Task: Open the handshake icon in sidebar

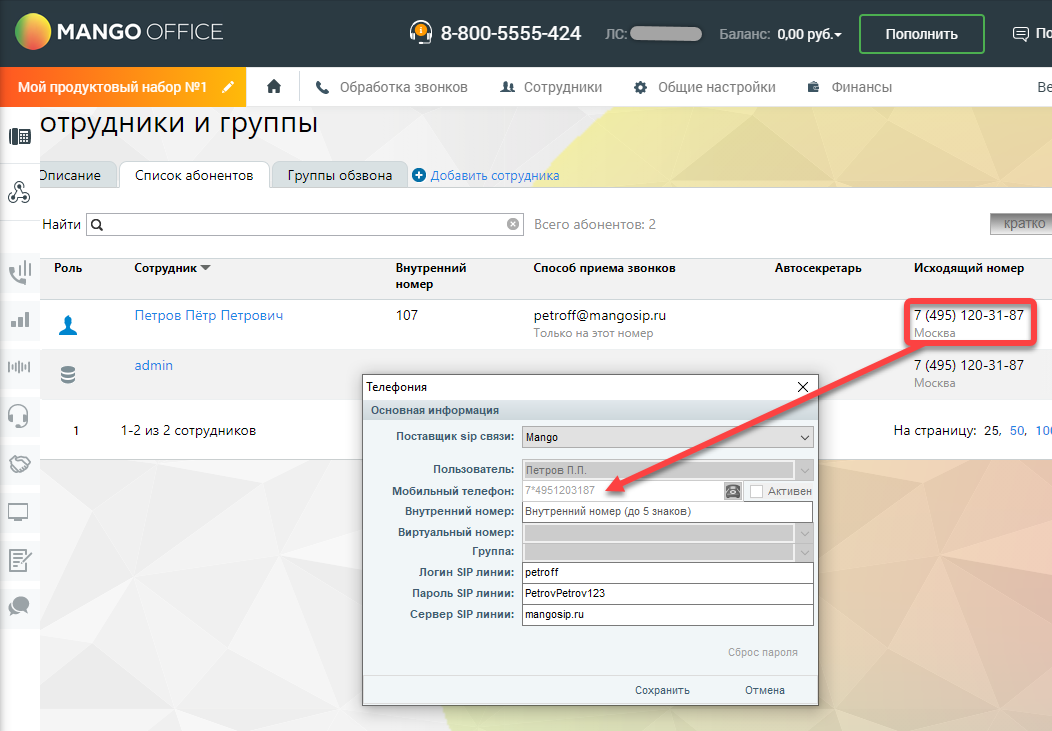Action: pyautogui.click(x=18, y=464)
